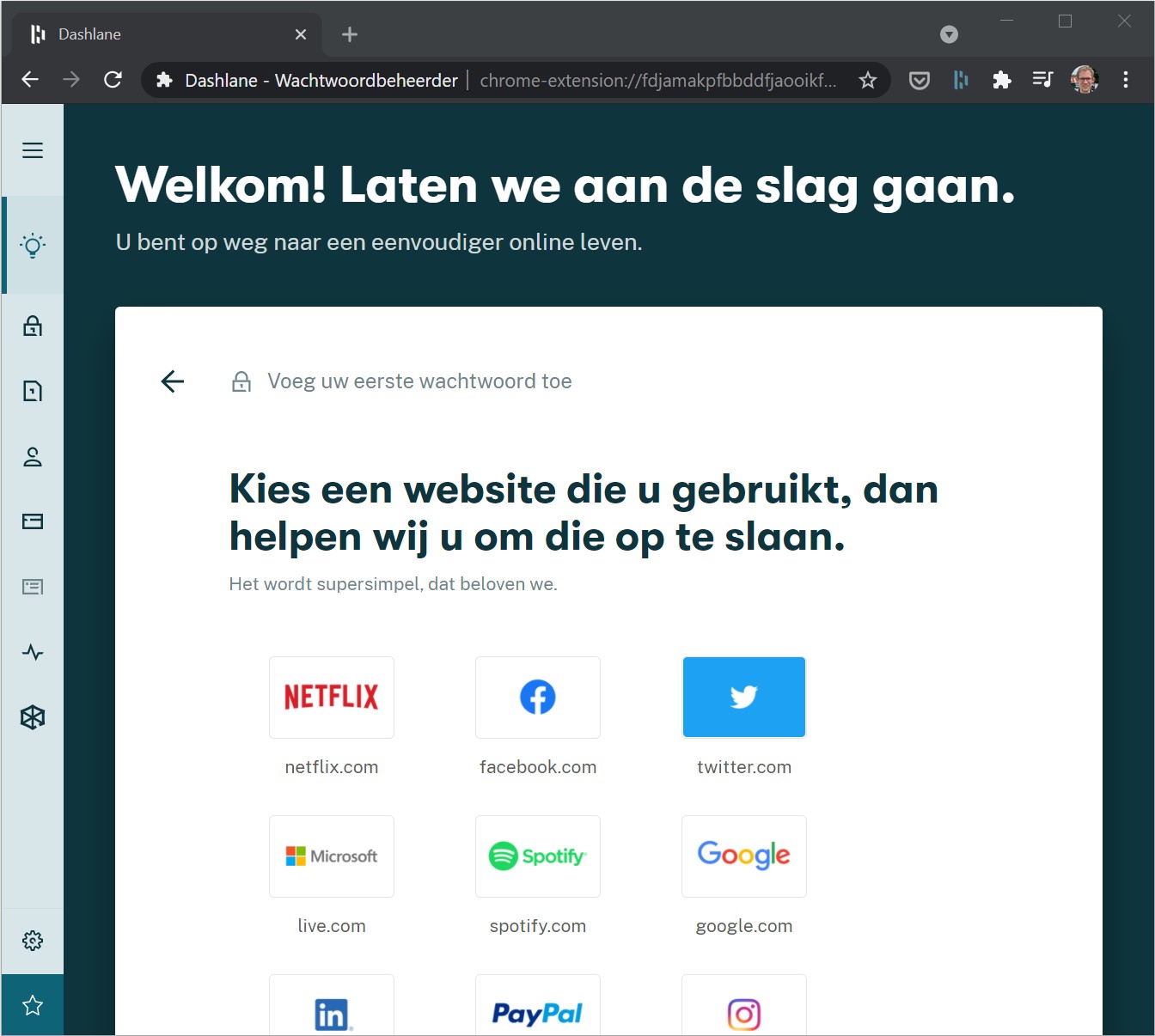Screen dimensions: 1155x1036
Task: Open the Pocket extension icon
Action: pyautogui.click(x=920, y=80)
